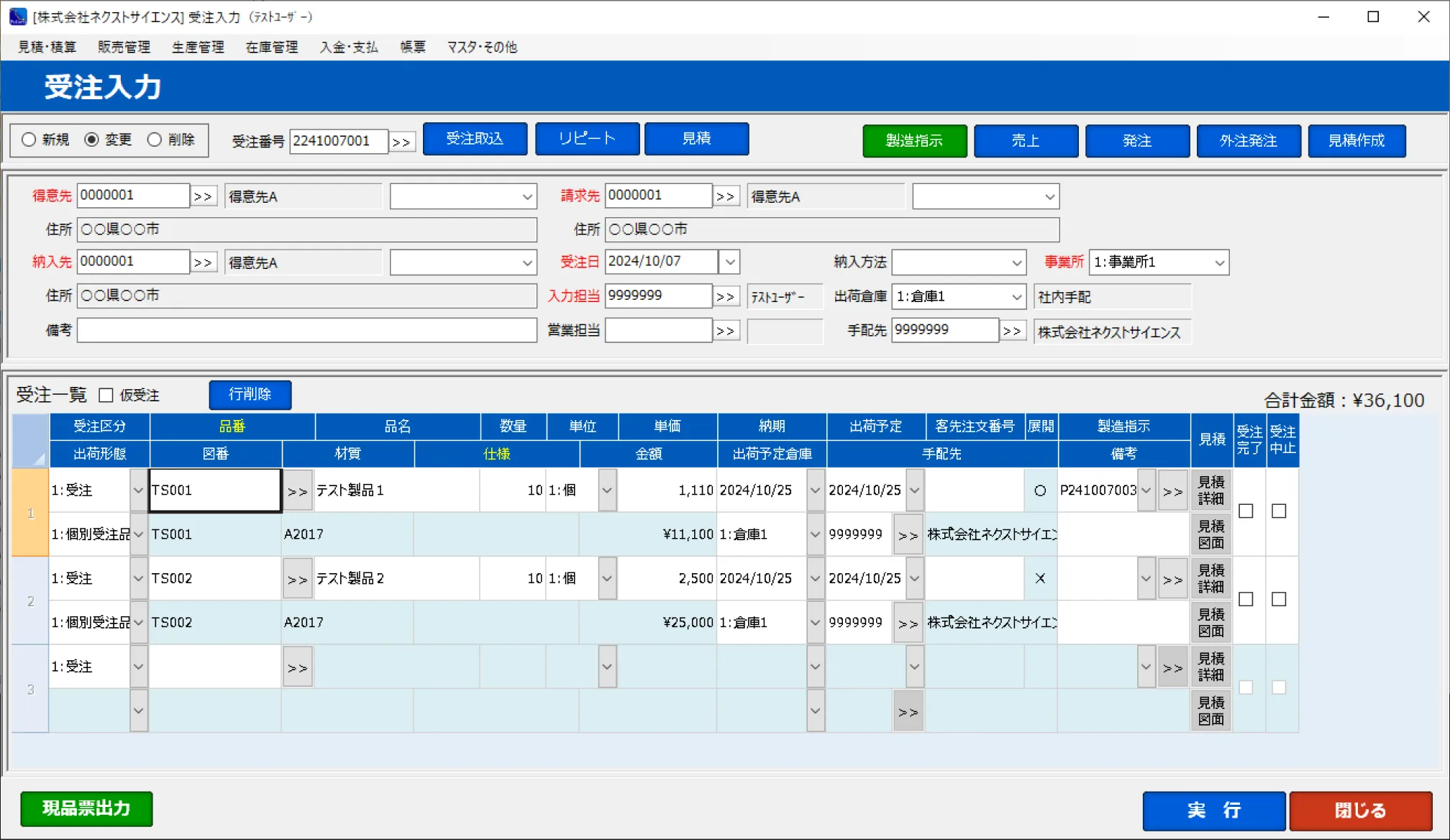This screenshot has width=1450, height=840.
Task: Click the green 製造指示 button
Action: coord(914,141)
